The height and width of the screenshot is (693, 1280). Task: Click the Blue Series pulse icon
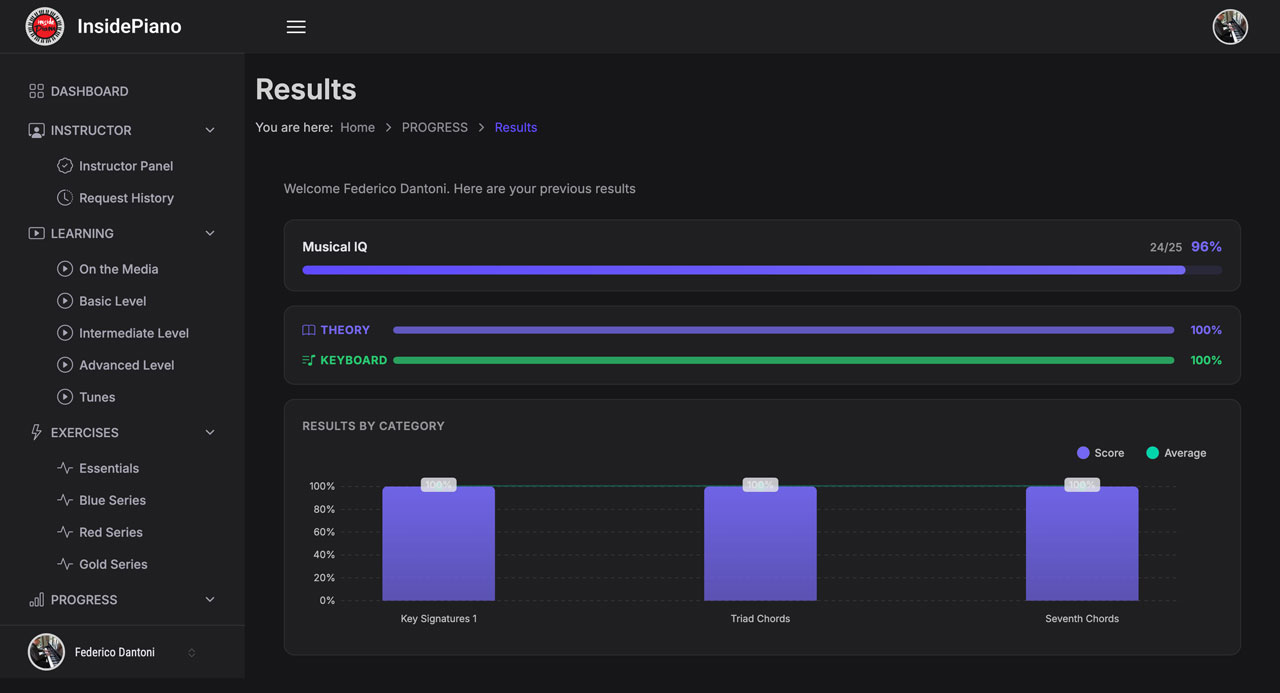(x=65, y=500)
